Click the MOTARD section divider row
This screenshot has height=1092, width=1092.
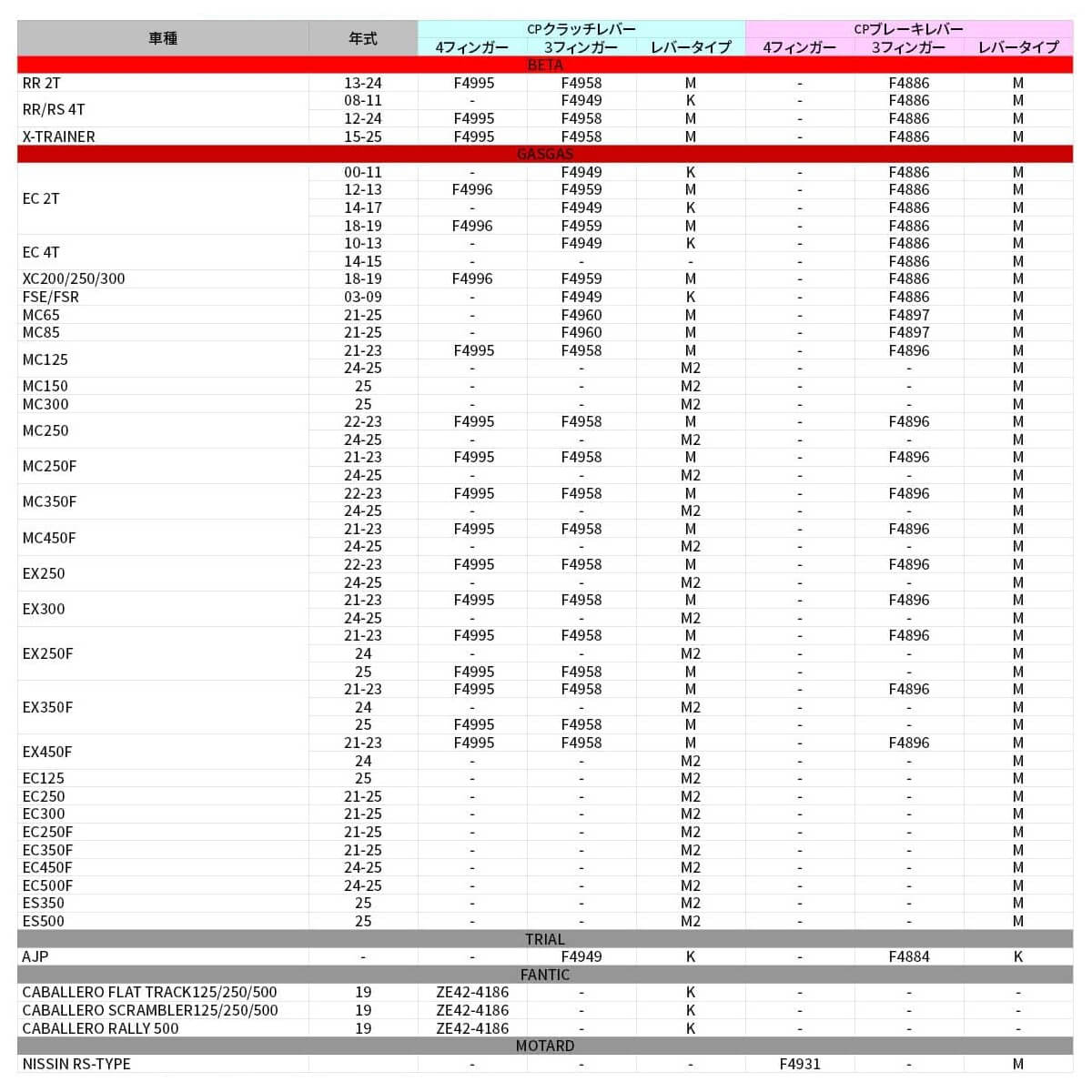click(545, 1046)
